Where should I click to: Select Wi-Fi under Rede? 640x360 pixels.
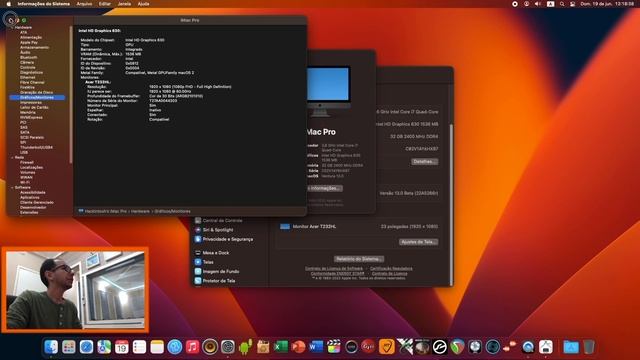coord(24,182)
